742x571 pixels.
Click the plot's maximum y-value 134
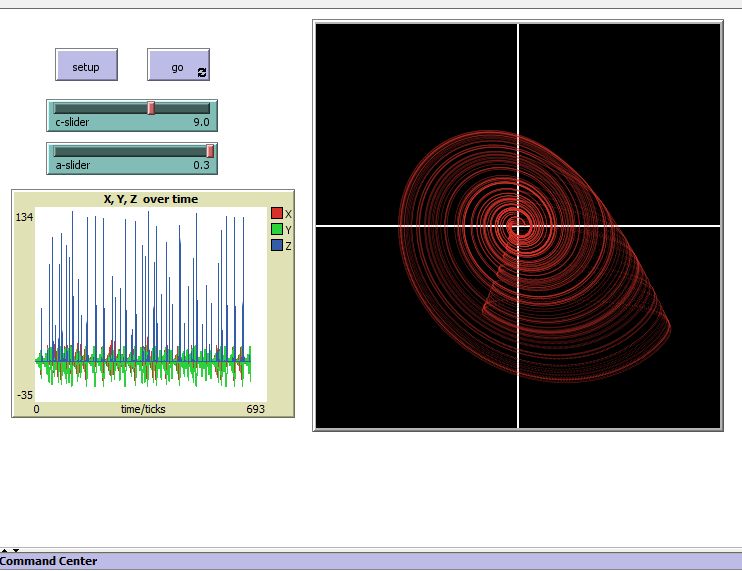[25, 217]
